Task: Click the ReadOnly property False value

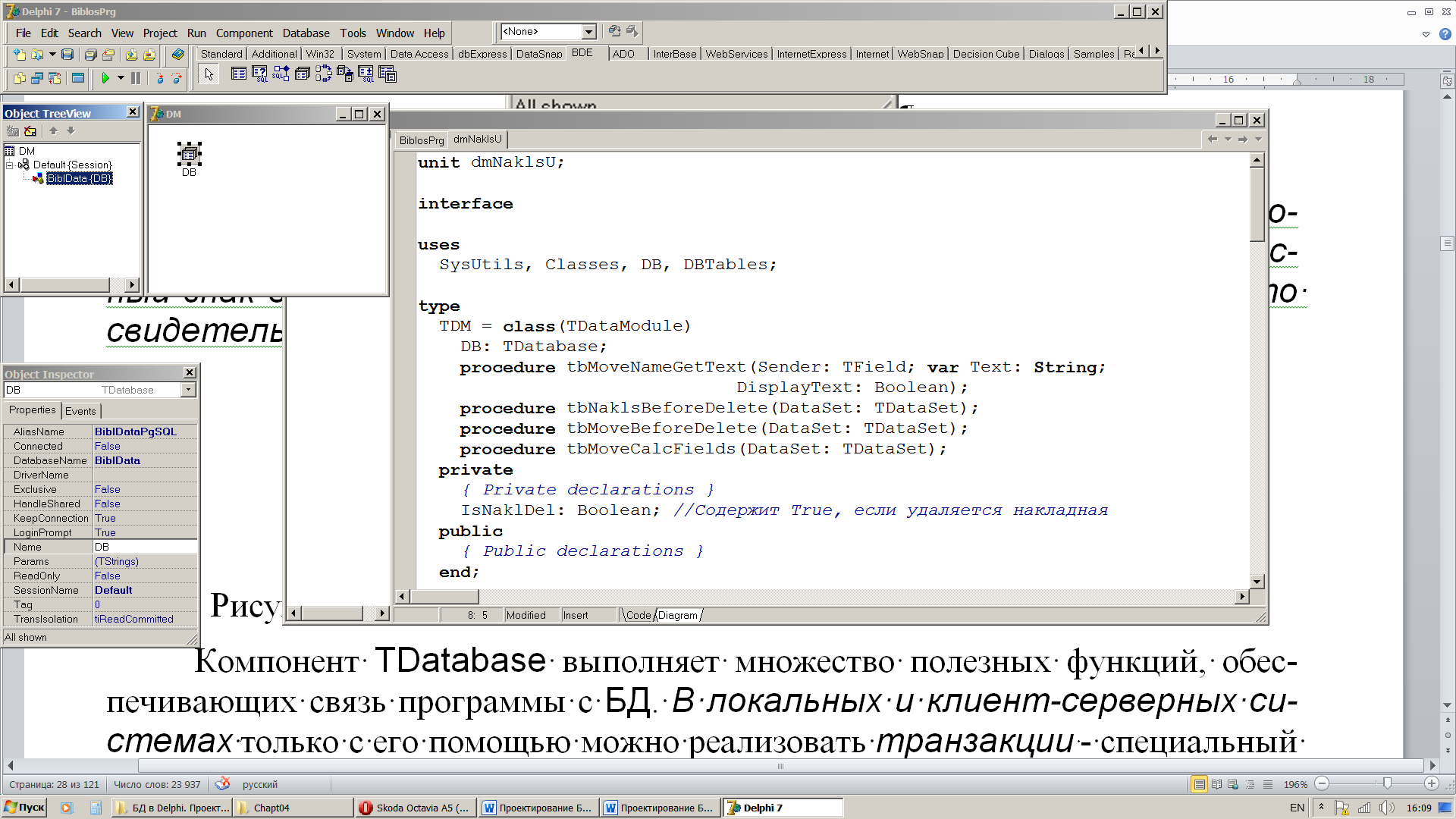Action: click(x=145, y=576)
